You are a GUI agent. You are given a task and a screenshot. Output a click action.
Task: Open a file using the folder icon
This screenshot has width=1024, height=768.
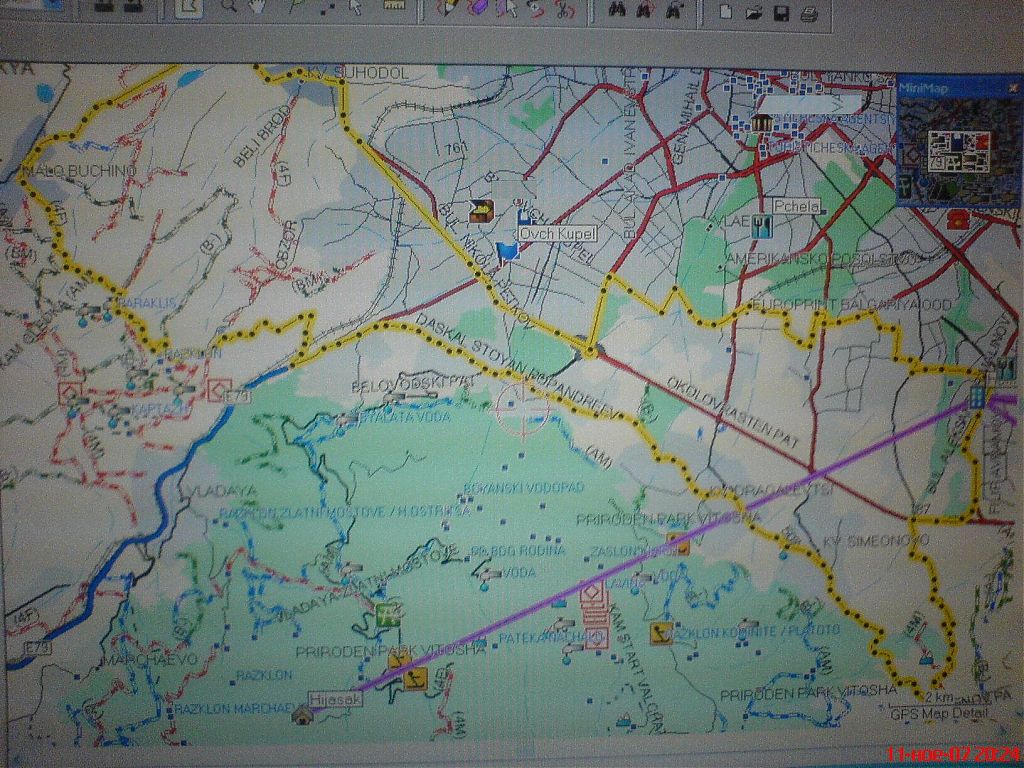[754, 12]
